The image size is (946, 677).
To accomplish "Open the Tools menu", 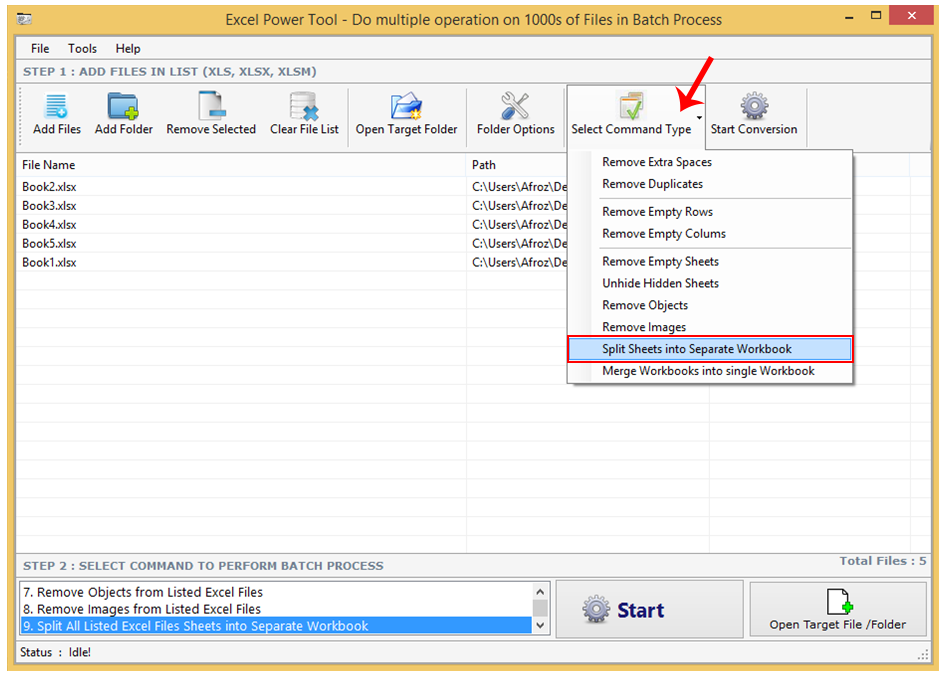I will [82, 48].
